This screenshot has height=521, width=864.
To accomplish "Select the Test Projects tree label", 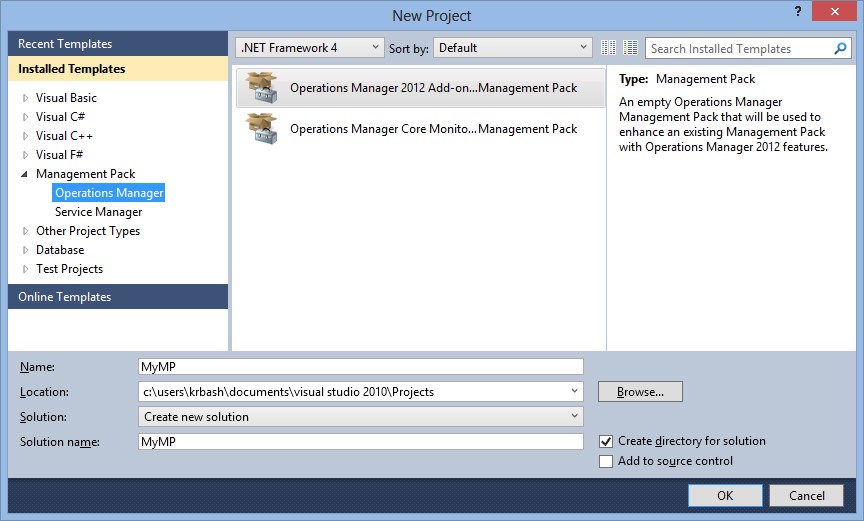I will [x=69, y=269].
